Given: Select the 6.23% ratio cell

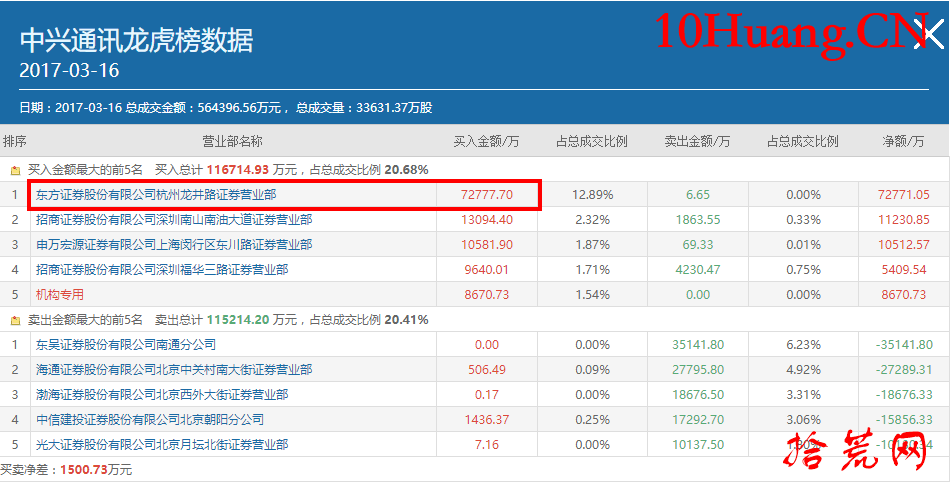Looking at the screenshot, I should 803,345.
